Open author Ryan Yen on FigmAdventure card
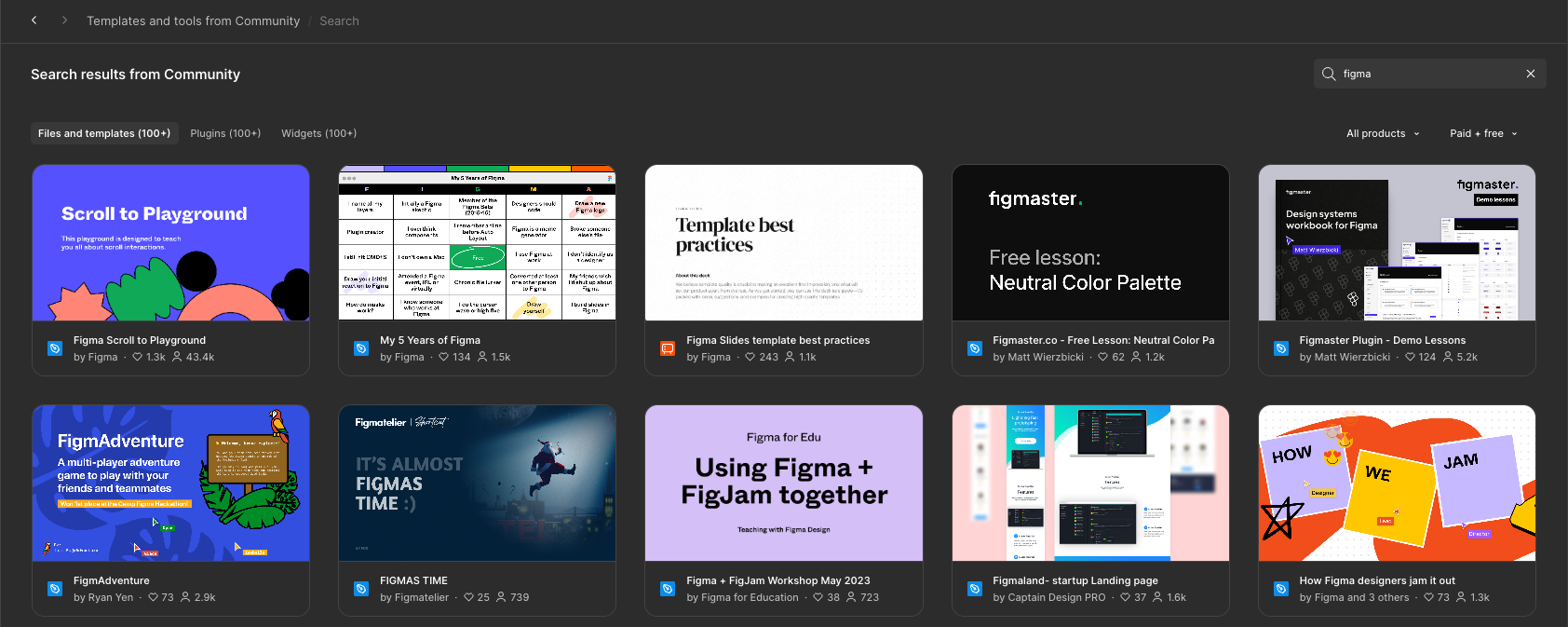 click(103, 597)
